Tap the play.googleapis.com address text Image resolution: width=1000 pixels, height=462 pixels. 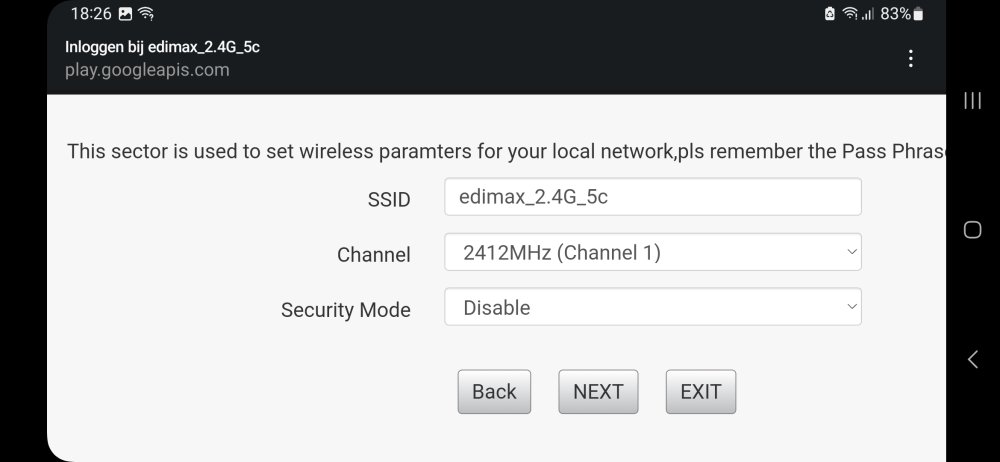click(x=147, y=70)
